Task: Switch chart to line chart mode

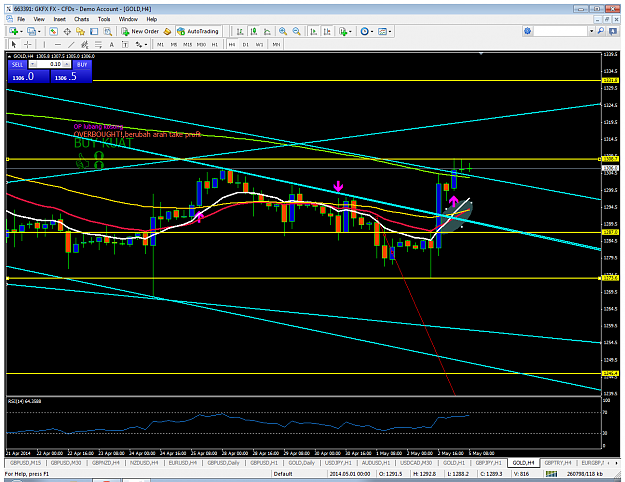Action: click(267, 31)
